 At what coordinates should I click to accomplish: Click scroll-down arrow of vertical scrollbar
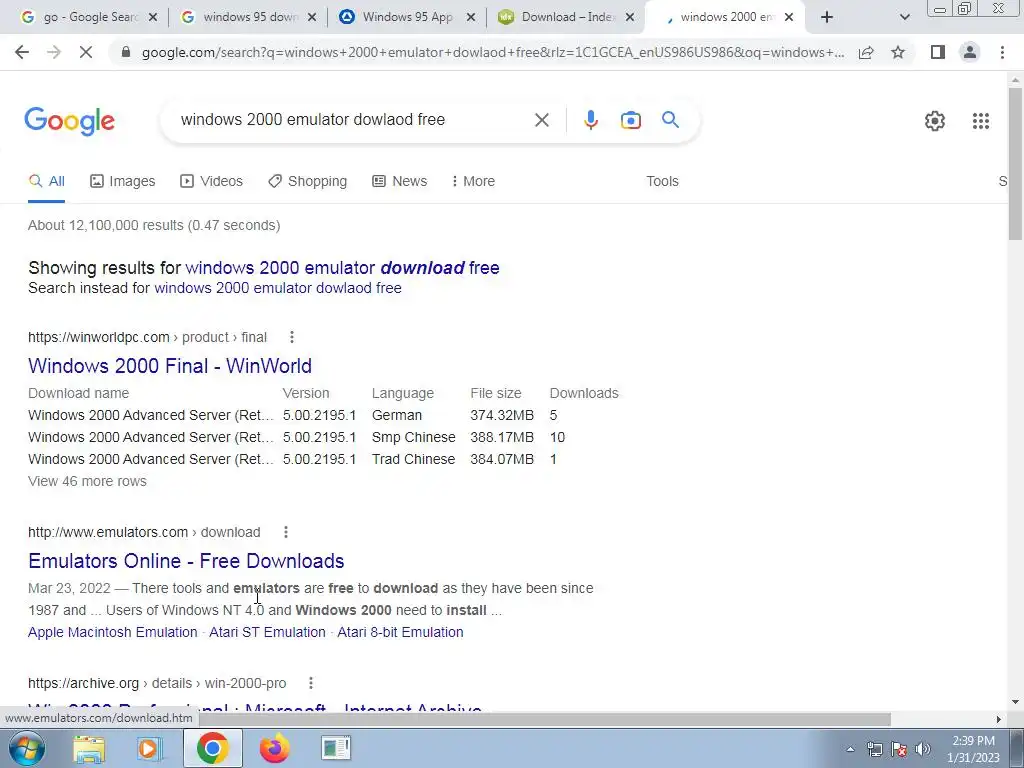(x=1016, y=703)
